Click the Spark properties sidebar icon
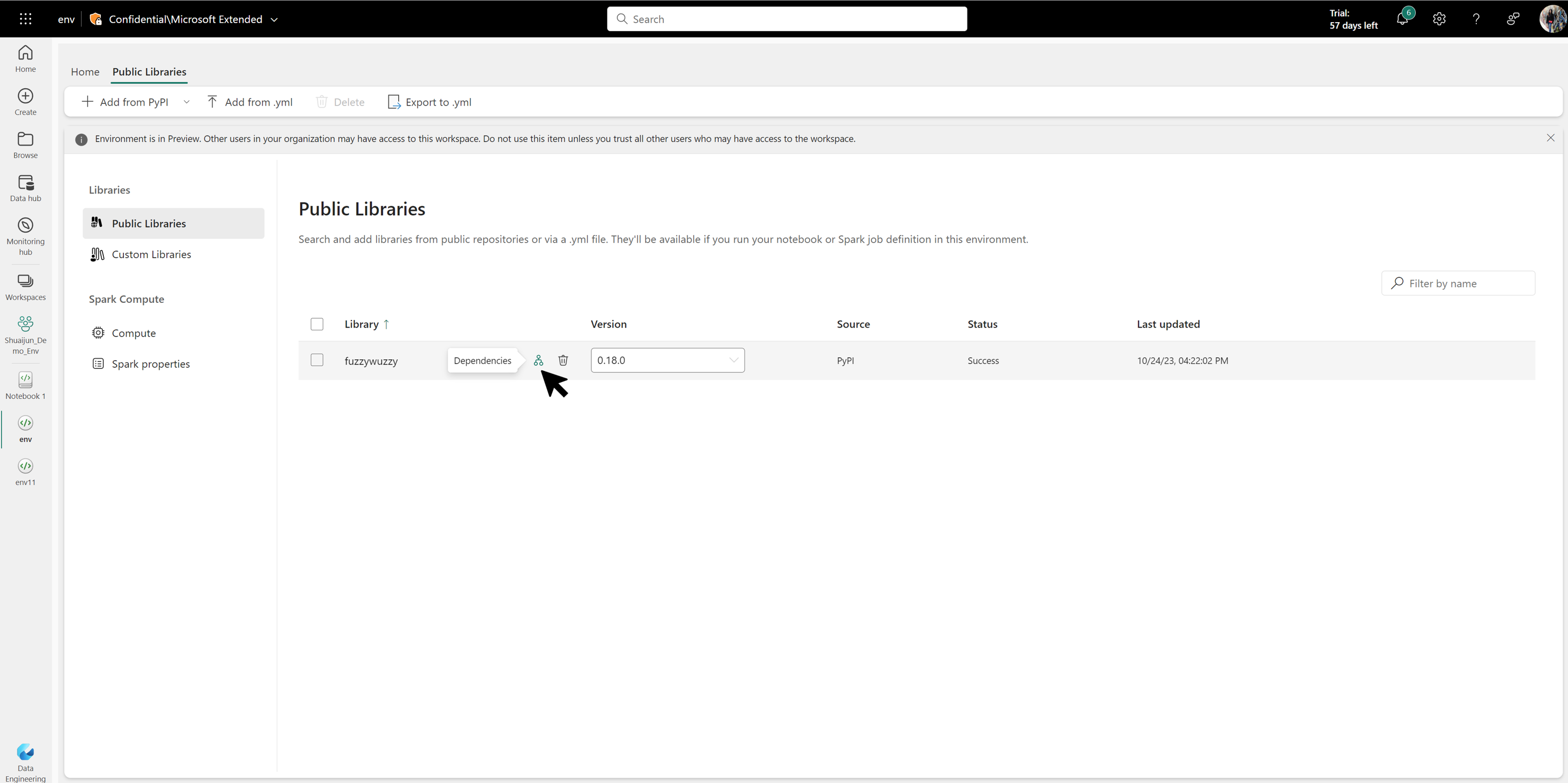Screen dimensions: 1568x783 (98, 363)
